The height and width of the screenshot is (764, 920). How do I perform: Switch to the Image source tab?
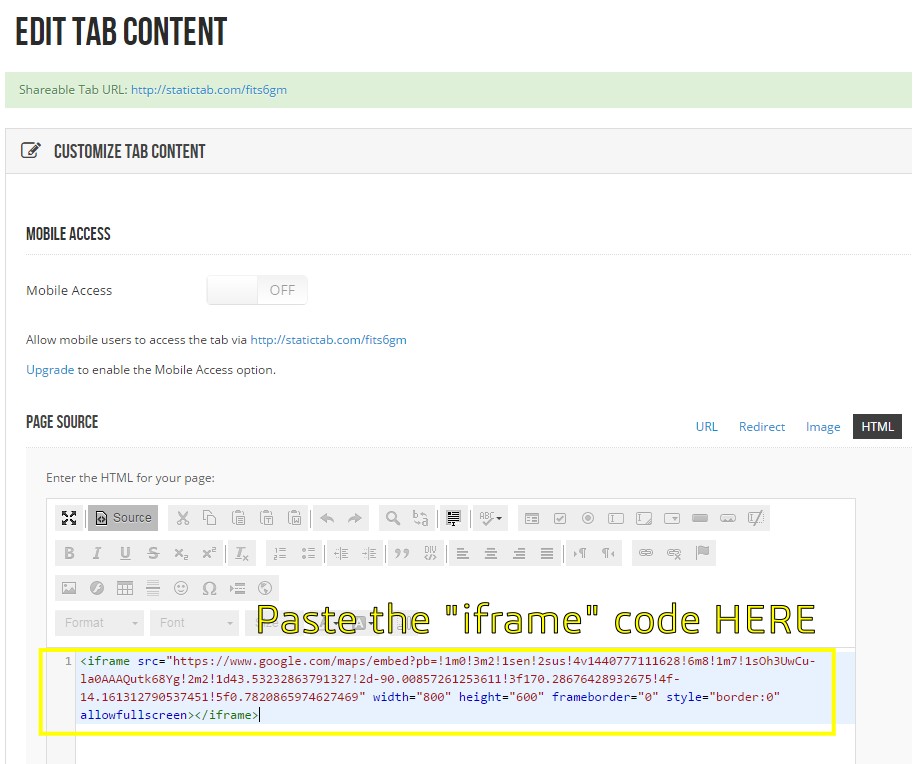823,427
